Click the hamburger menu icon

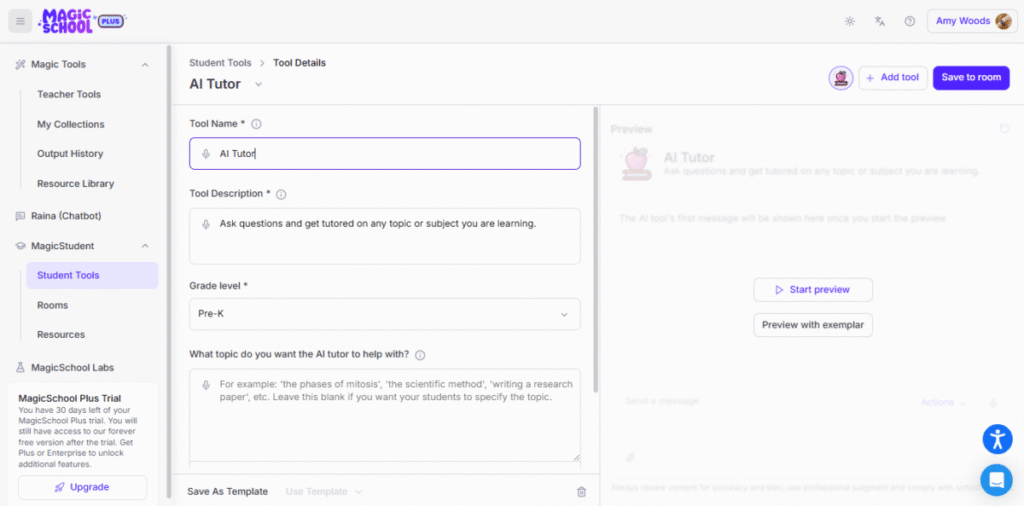point(20,21)
